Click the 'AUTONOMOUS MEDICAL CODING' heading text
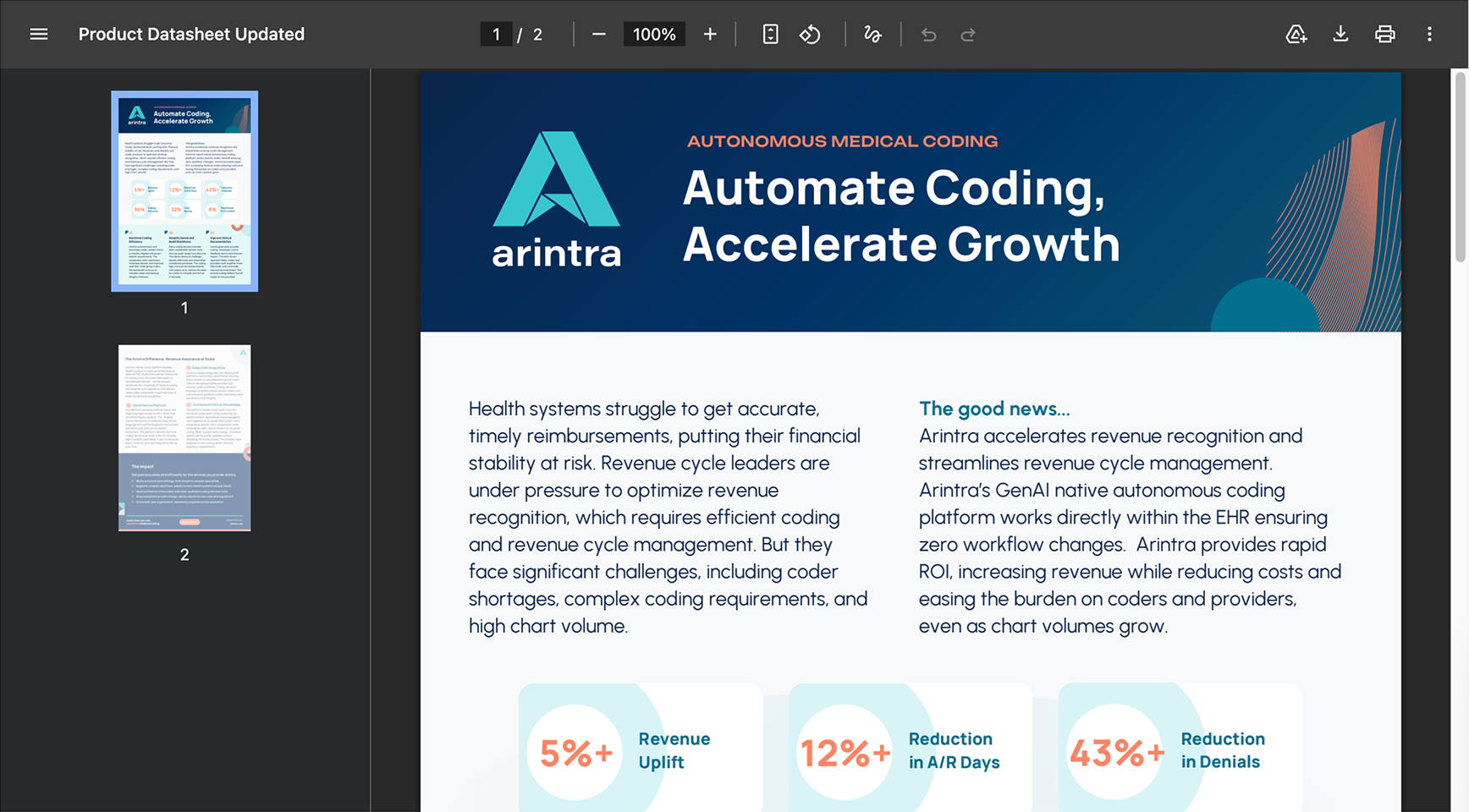This screenshot has width=1469, height=812. (842, 141)
